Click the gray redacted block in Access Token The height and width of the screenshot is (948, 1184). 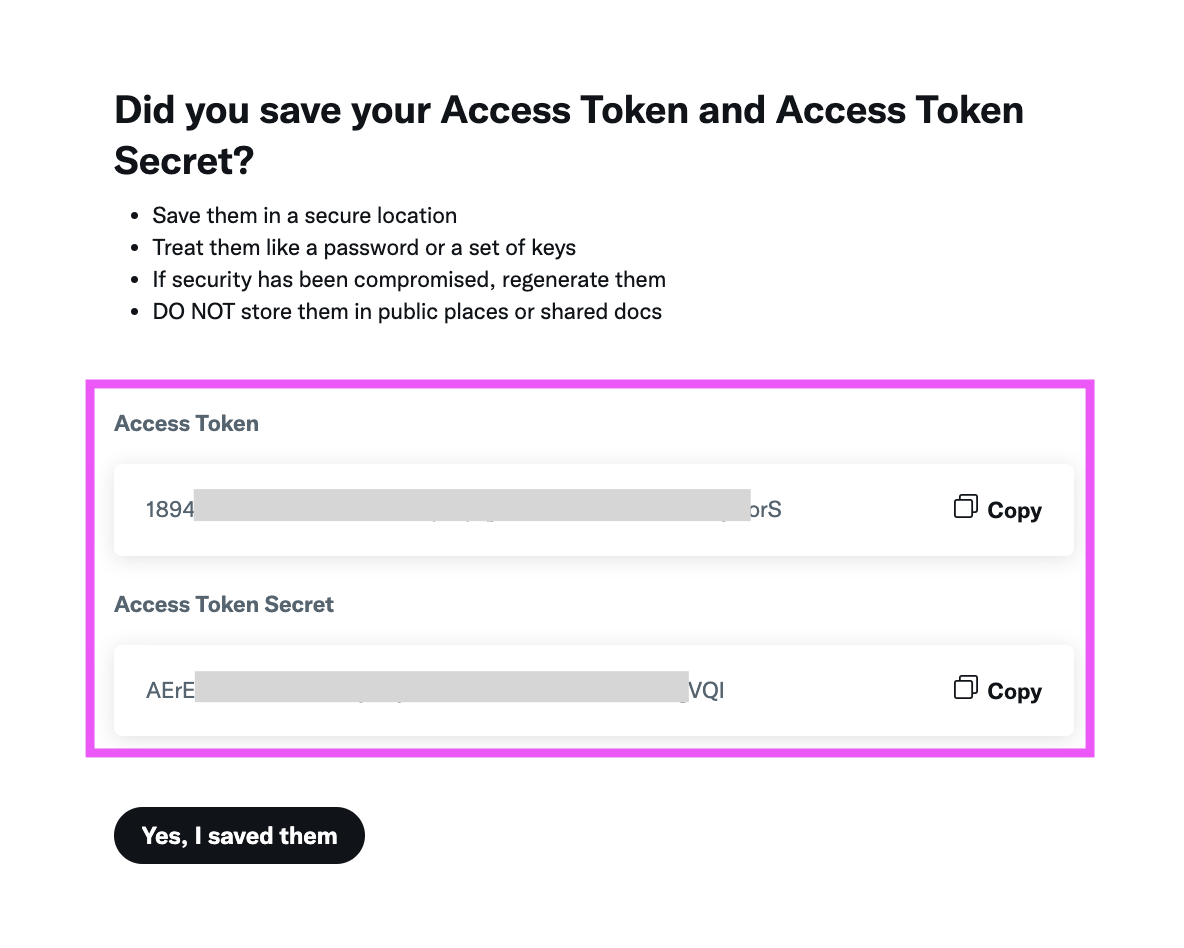(472, 505)
